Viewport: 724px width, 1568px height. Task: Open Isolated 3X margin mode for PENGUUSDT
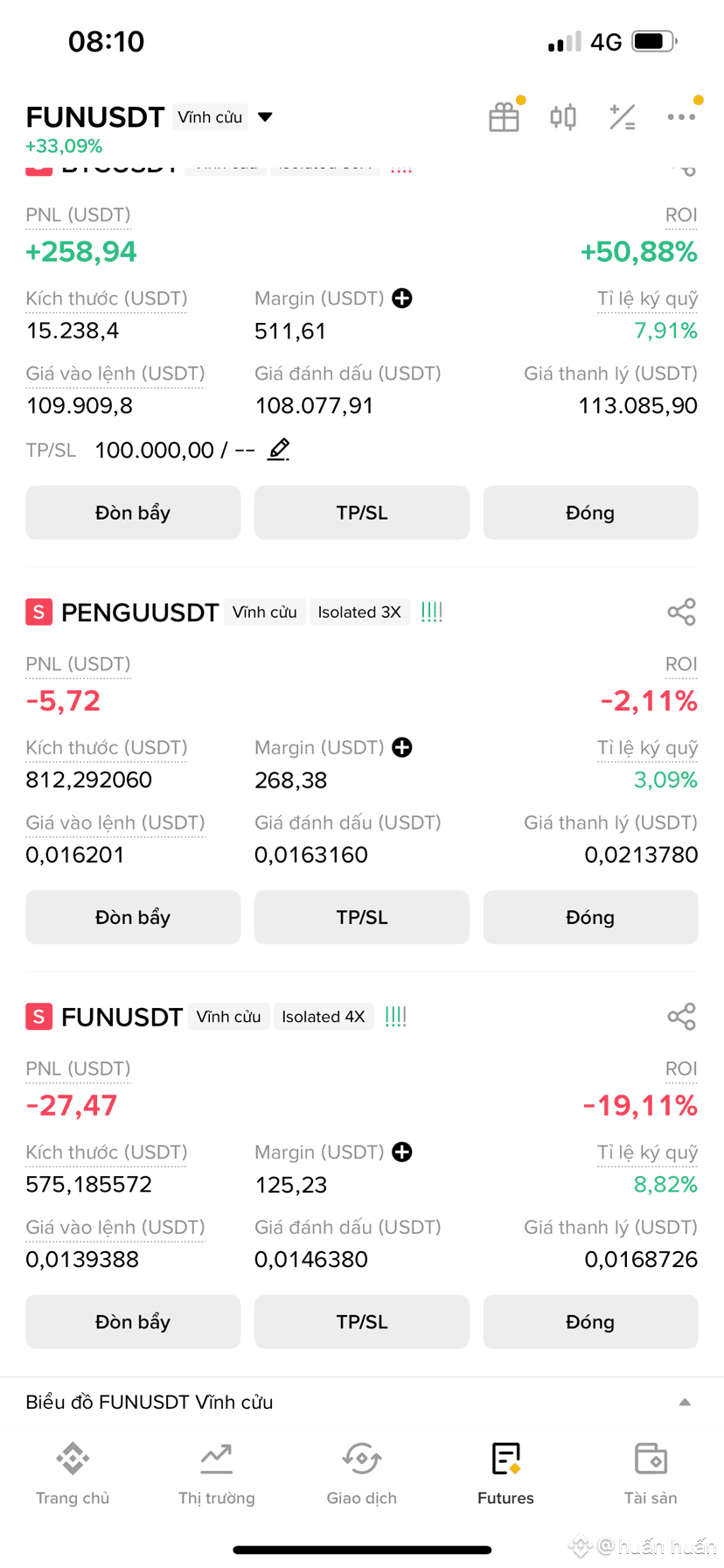click(359, 612)
